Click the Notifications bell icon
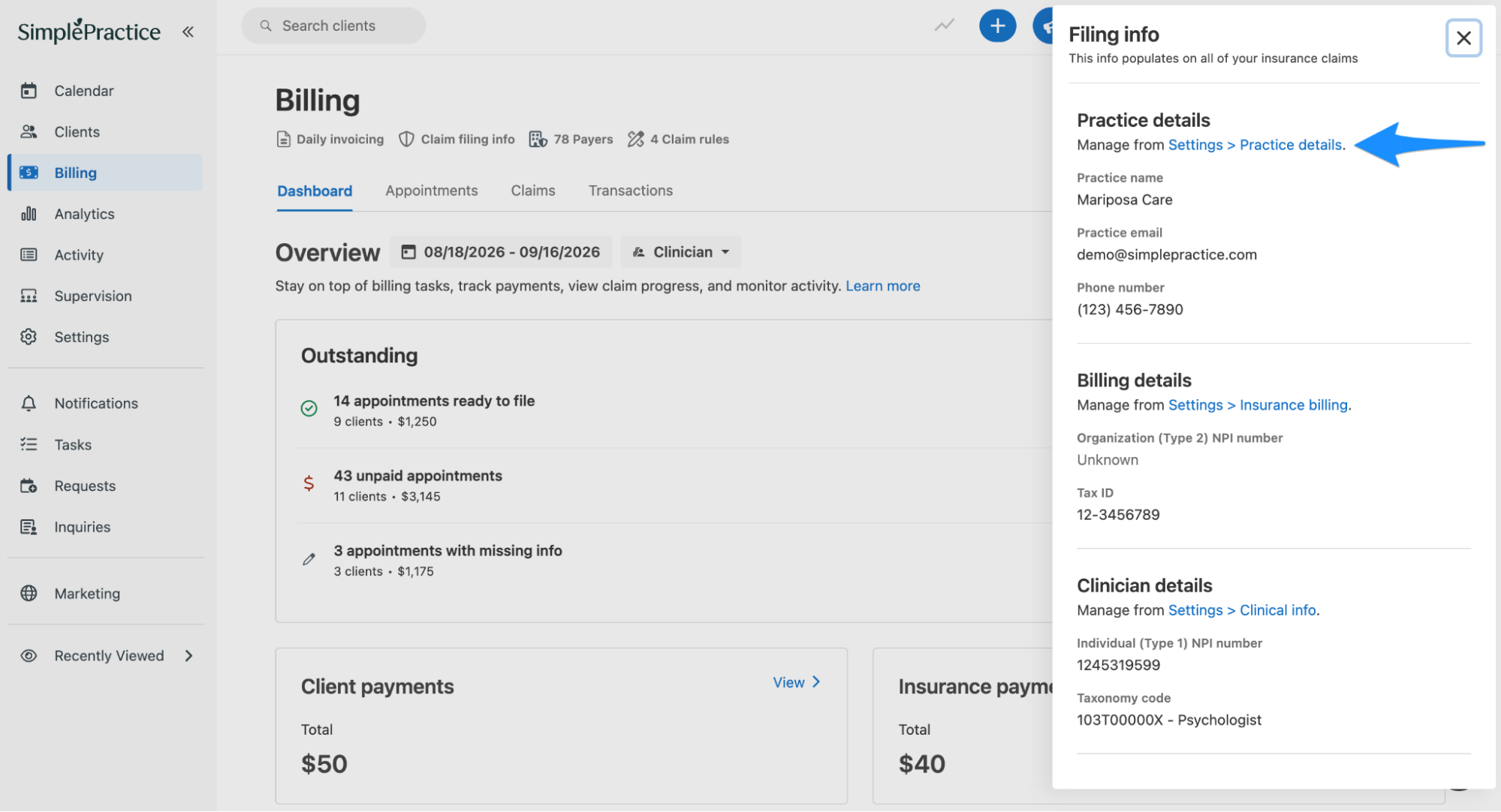This screenshot has height=812, width=1501. (x=29, y=404)
